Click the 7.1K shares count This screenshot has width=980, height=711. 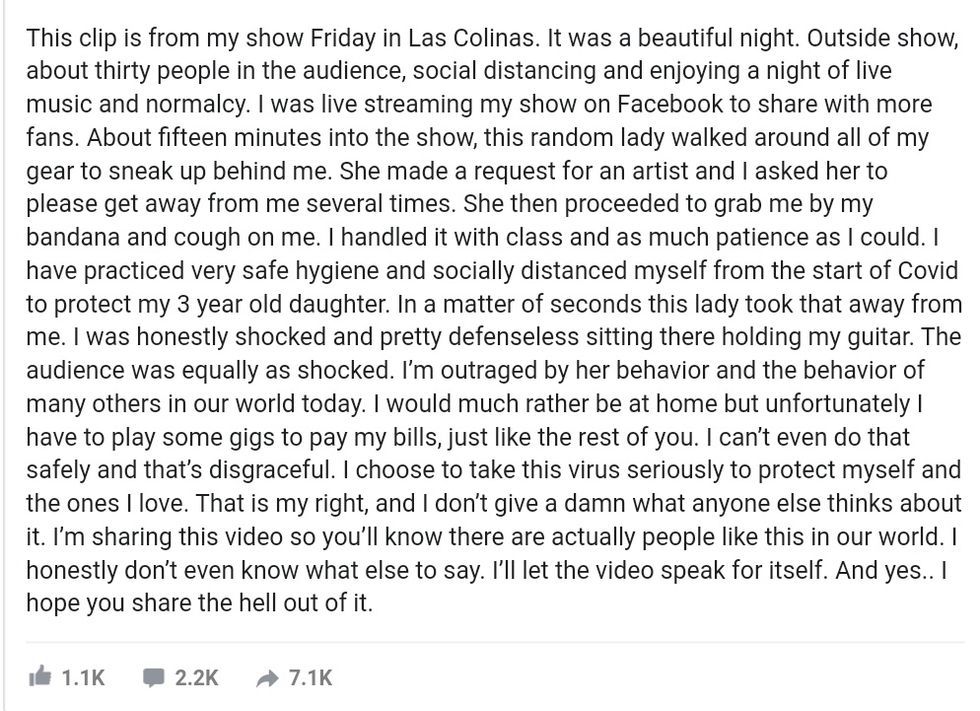click(310, 678)
